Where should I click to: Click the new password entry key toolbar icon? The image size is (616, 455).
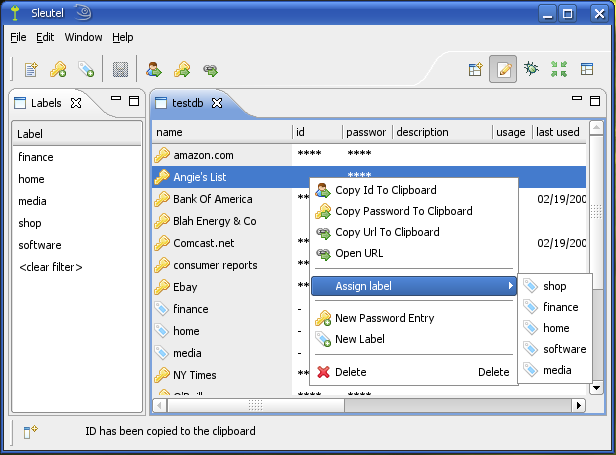58,70
